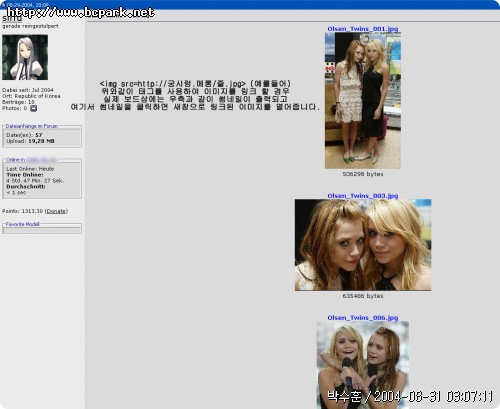Click the '506298 bytes' file size text

click(363, 174)
